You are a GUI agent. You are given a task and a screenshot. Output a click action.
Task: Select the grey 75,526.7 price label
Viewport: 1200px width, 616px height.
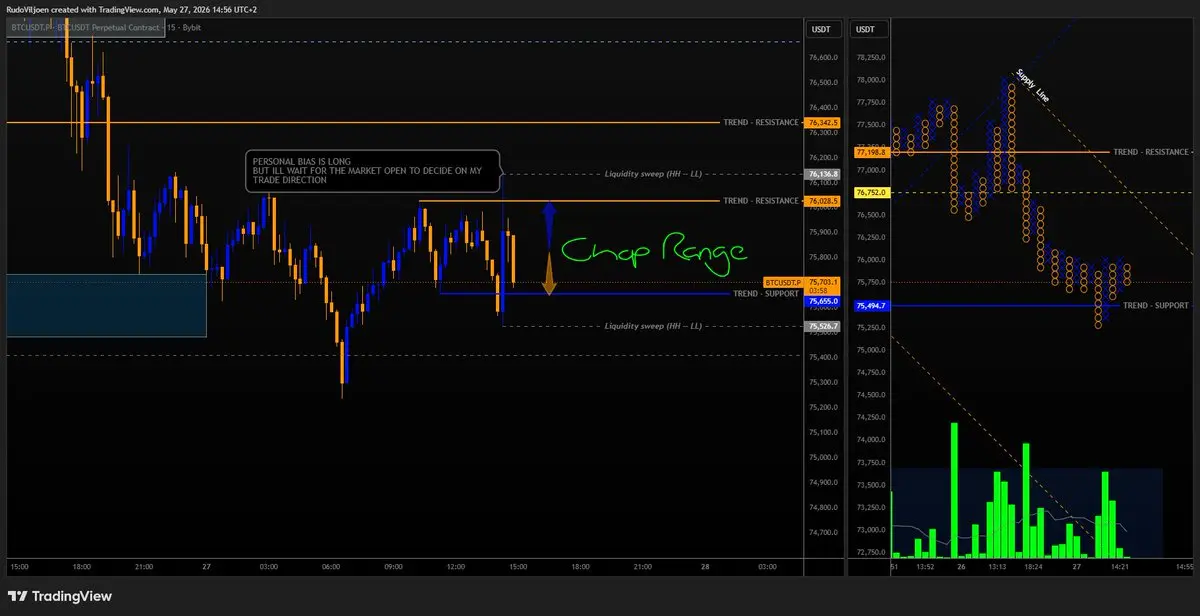[x=823, y=327]
